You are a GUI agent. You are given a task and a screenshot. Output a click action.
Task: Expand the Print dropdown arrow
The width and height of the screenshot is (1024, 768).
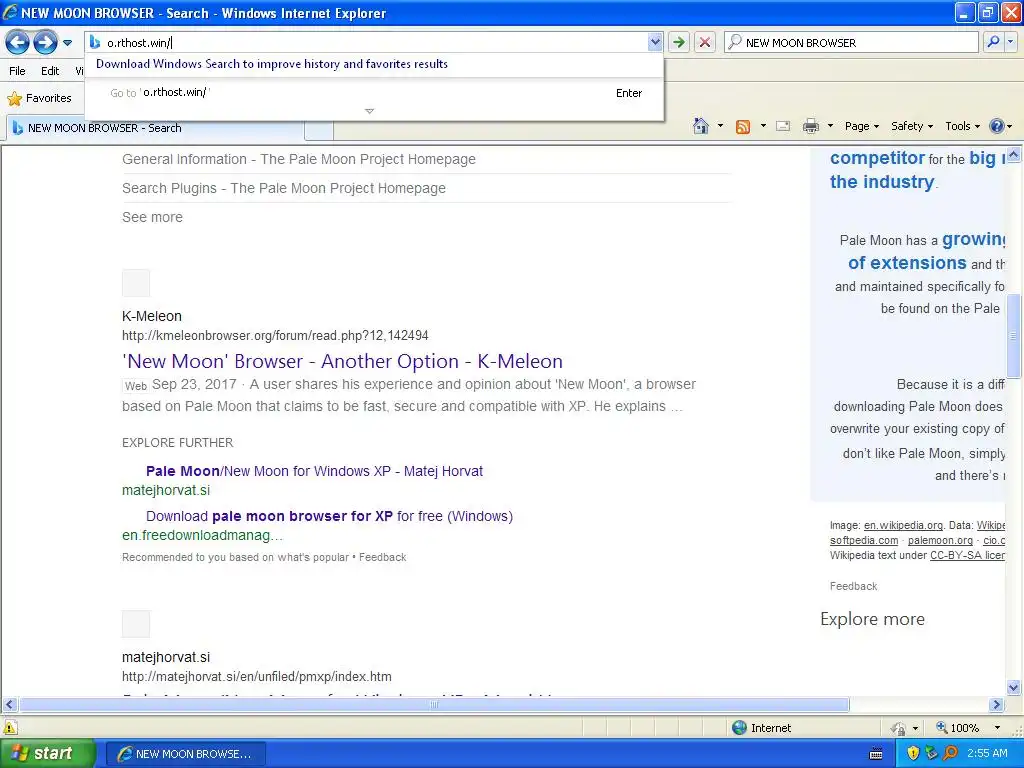click(830, 126)
